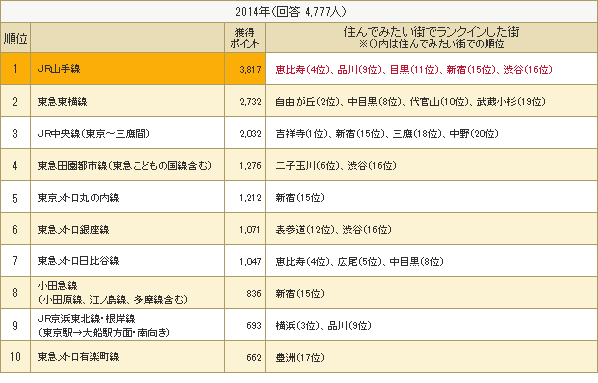The width and height of the screenshot is (598, 383).
Task: Click 横浜(3位)、品川(9位) cell
Action: pos(431,325)
